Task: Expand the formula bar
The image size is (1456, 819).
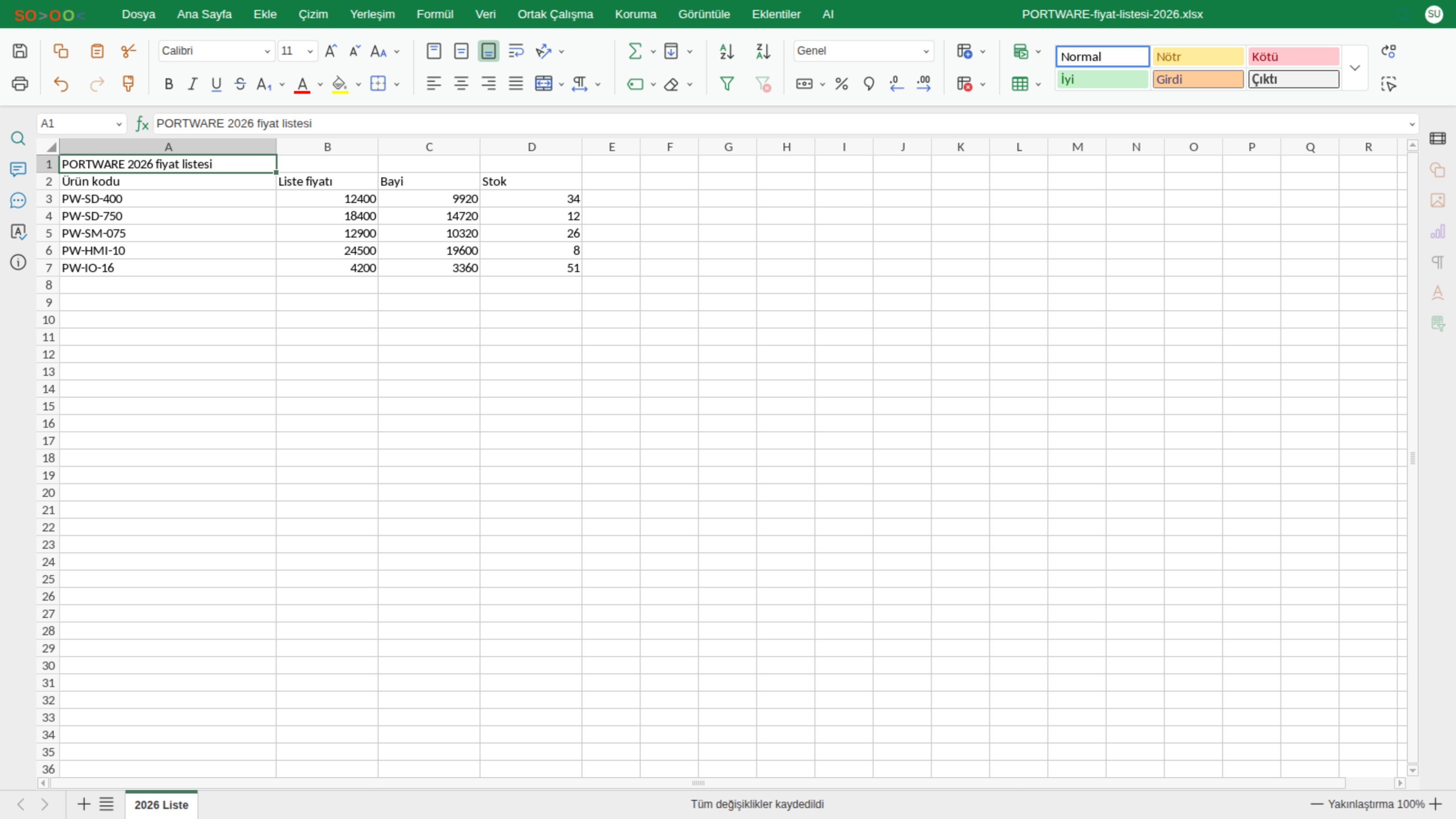Action: pyautogui.click(x=1412, y=124)
